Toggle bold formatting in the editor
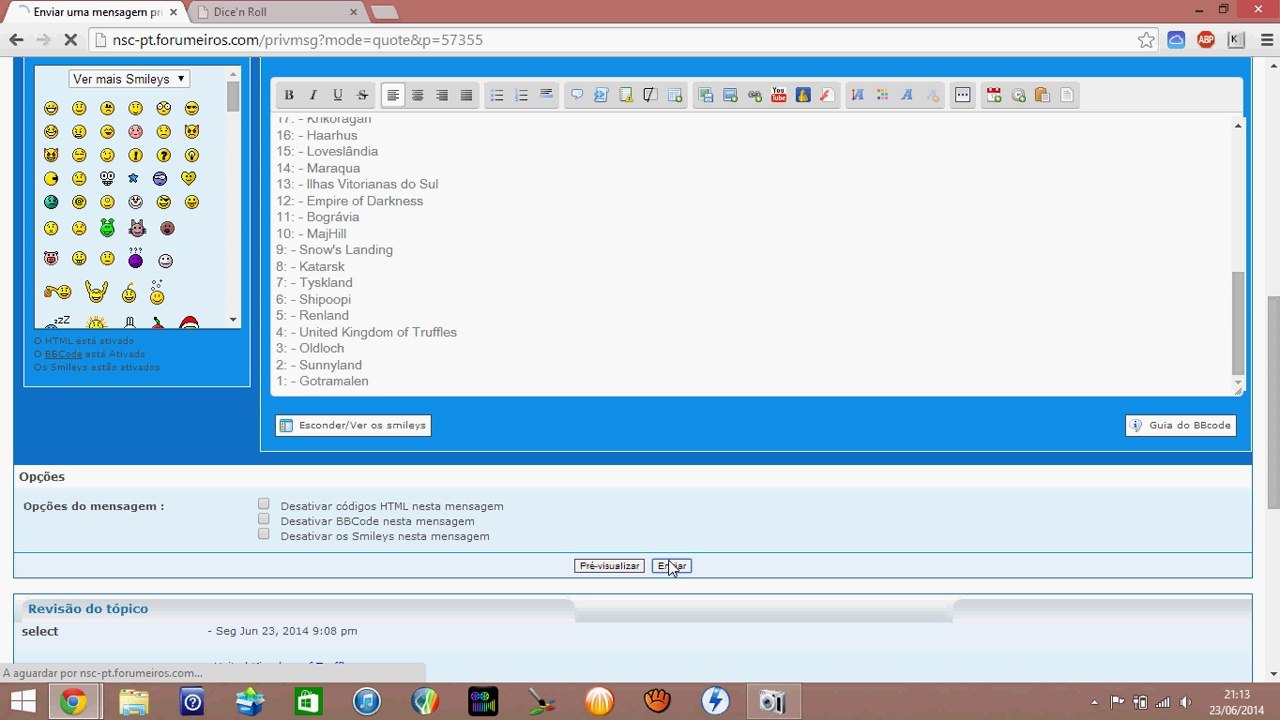The height and width of the screenshot is (720, 1280). [x=289, y=95]
